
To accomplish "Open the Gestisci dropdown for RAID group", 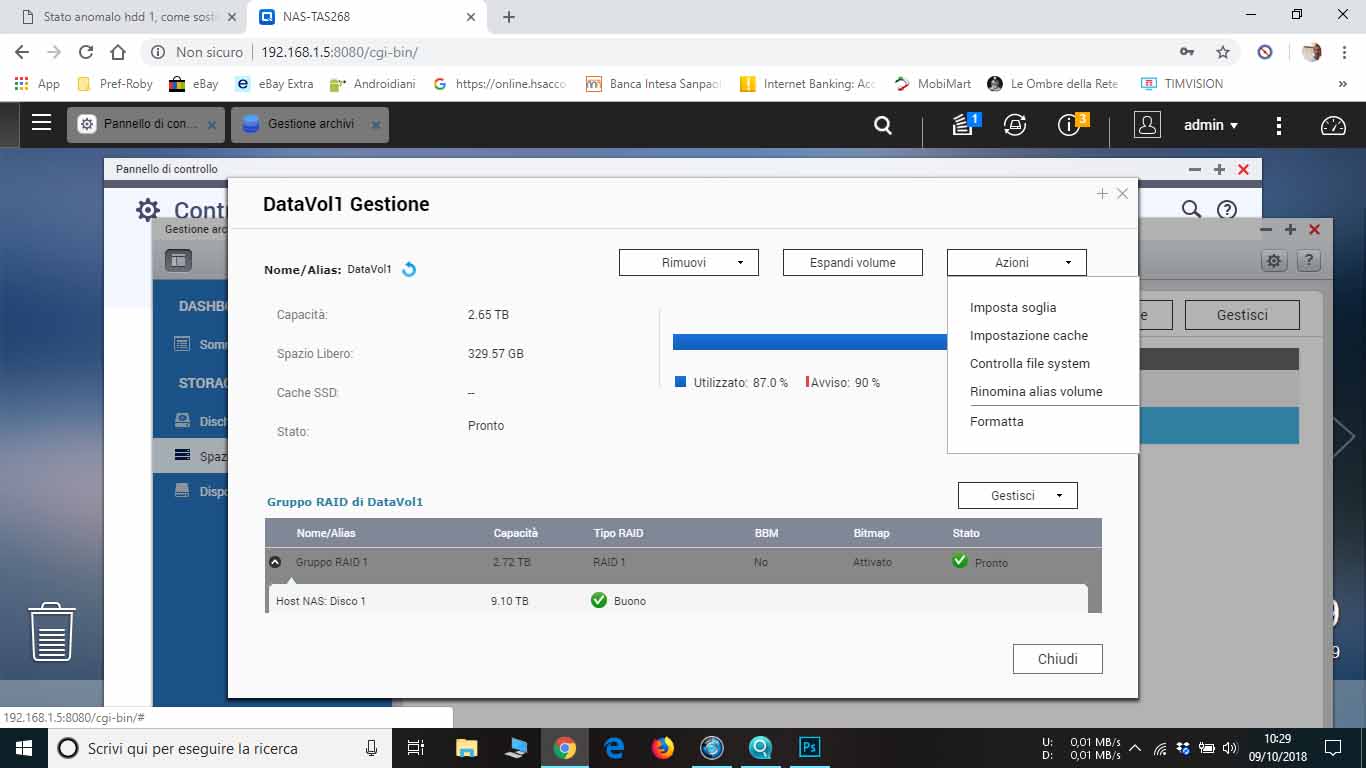I will (1017, 495).
